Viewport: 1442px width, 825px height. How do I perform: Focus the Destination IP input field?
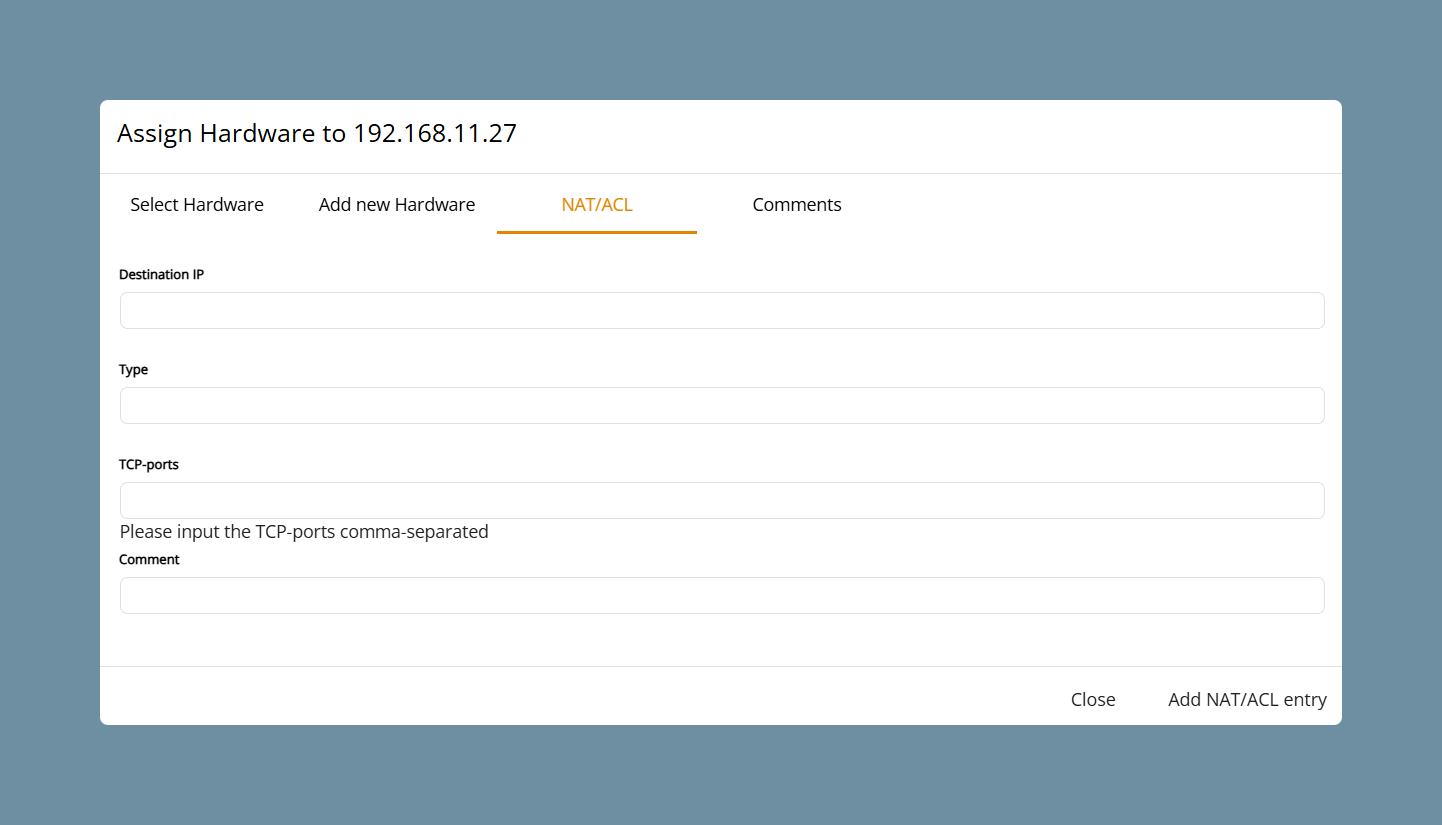click(x=722, y=310)
